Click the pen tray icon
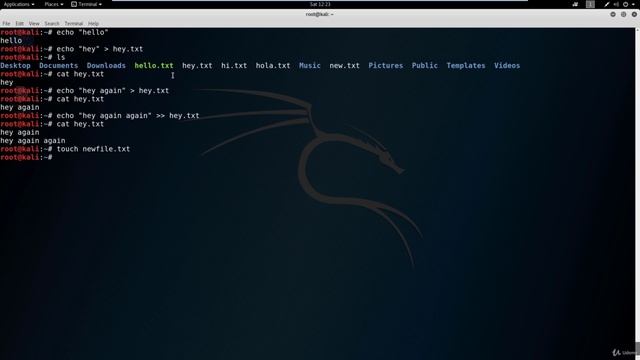The image size is (640, 360). point(607,4)
